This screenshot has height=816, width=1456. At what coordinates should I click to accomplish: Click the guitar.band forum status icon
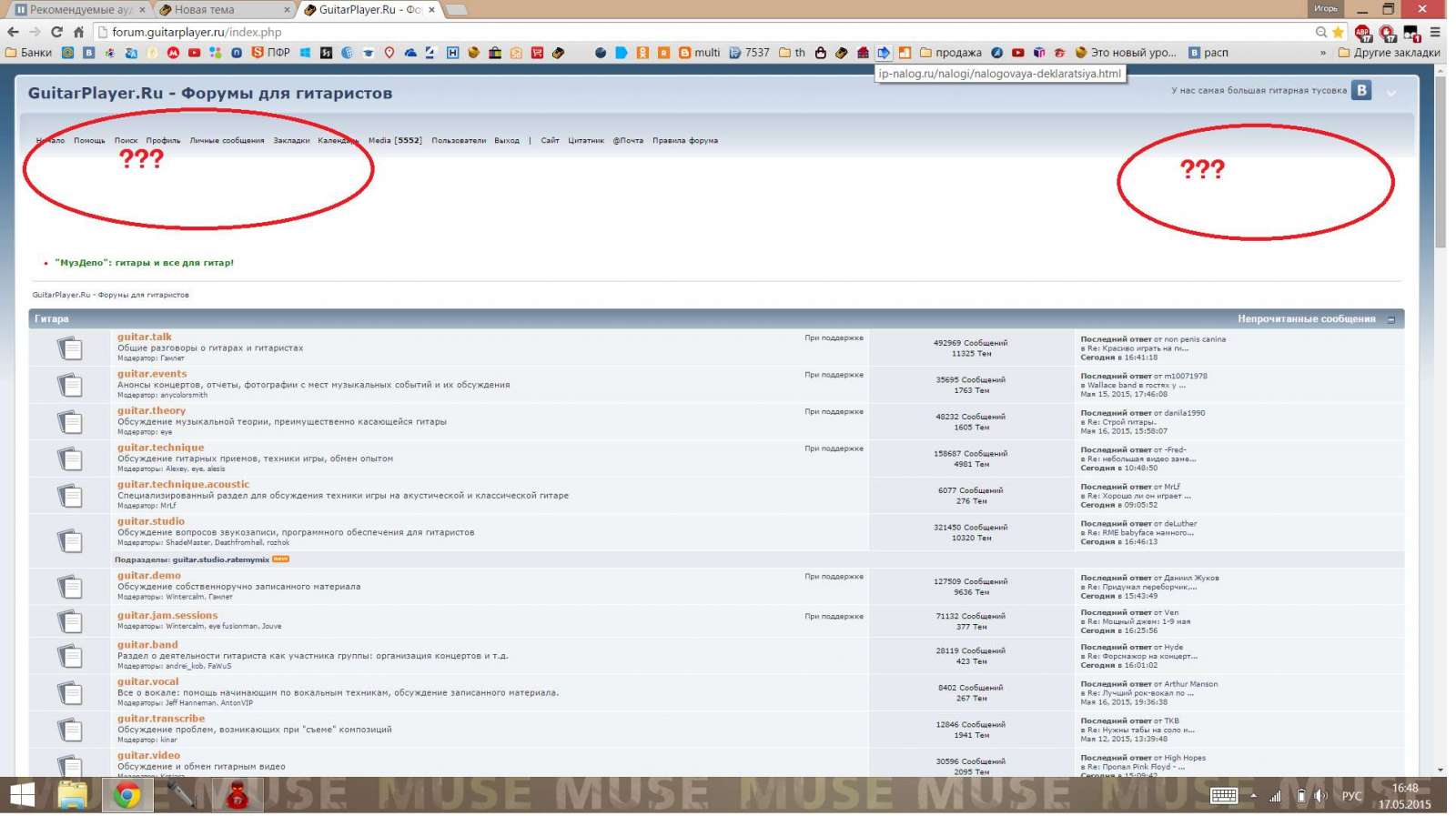tap(70, 656)
